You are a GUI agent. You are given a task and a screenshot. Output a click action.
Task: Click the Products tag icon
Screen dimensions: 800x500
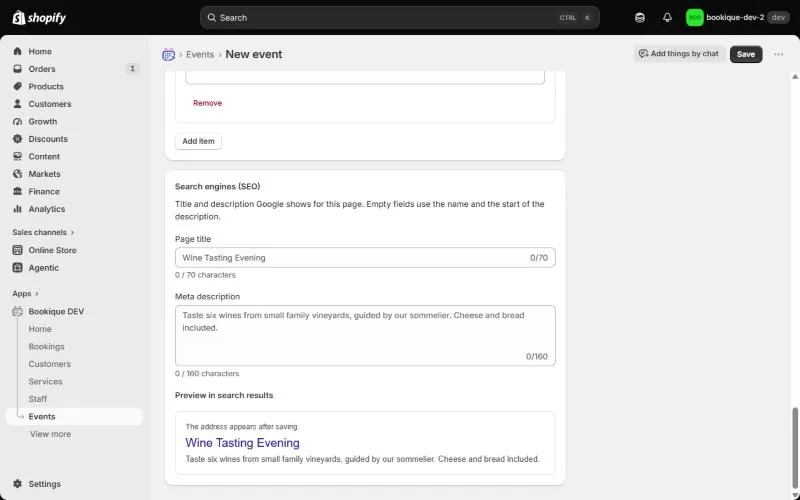pos(17,86)
